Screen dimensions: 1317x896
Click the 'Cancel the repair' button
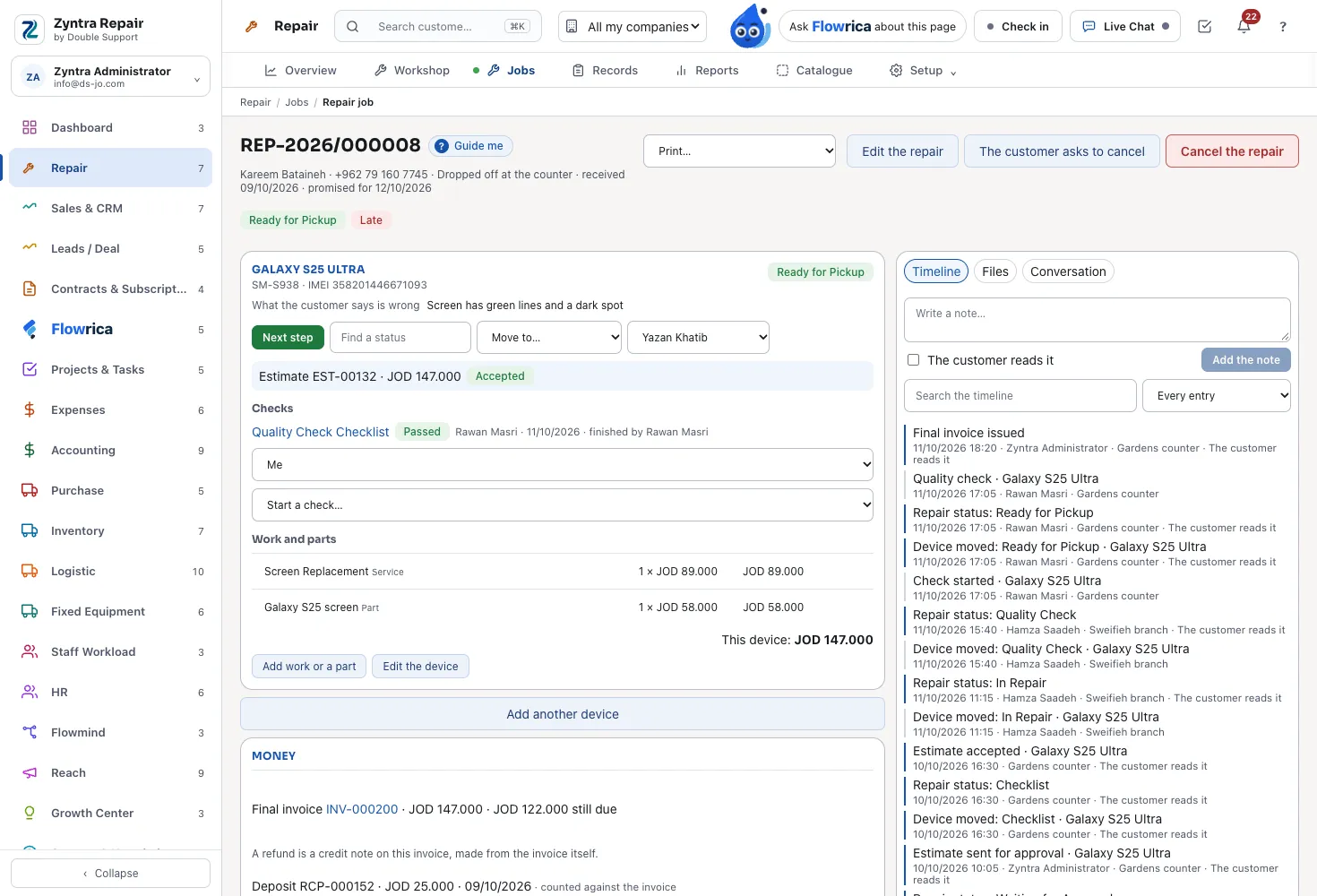point(1232,151)
